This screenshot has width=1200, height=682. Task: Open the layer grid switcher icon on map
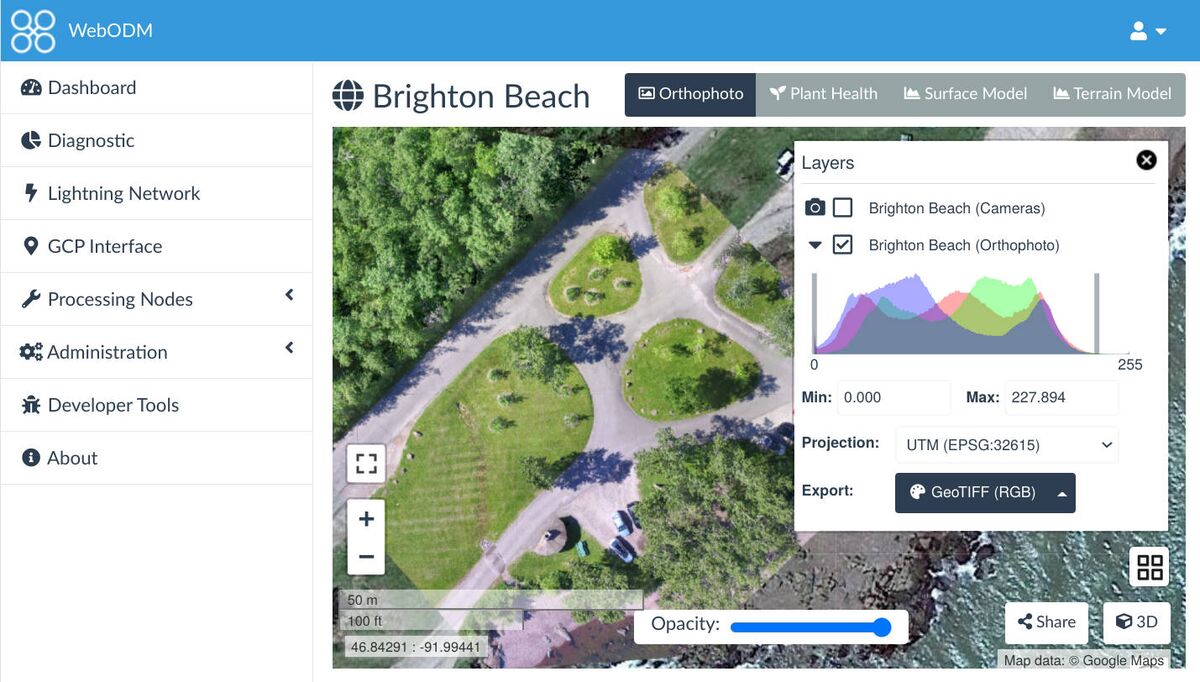tap(1149, 566)
